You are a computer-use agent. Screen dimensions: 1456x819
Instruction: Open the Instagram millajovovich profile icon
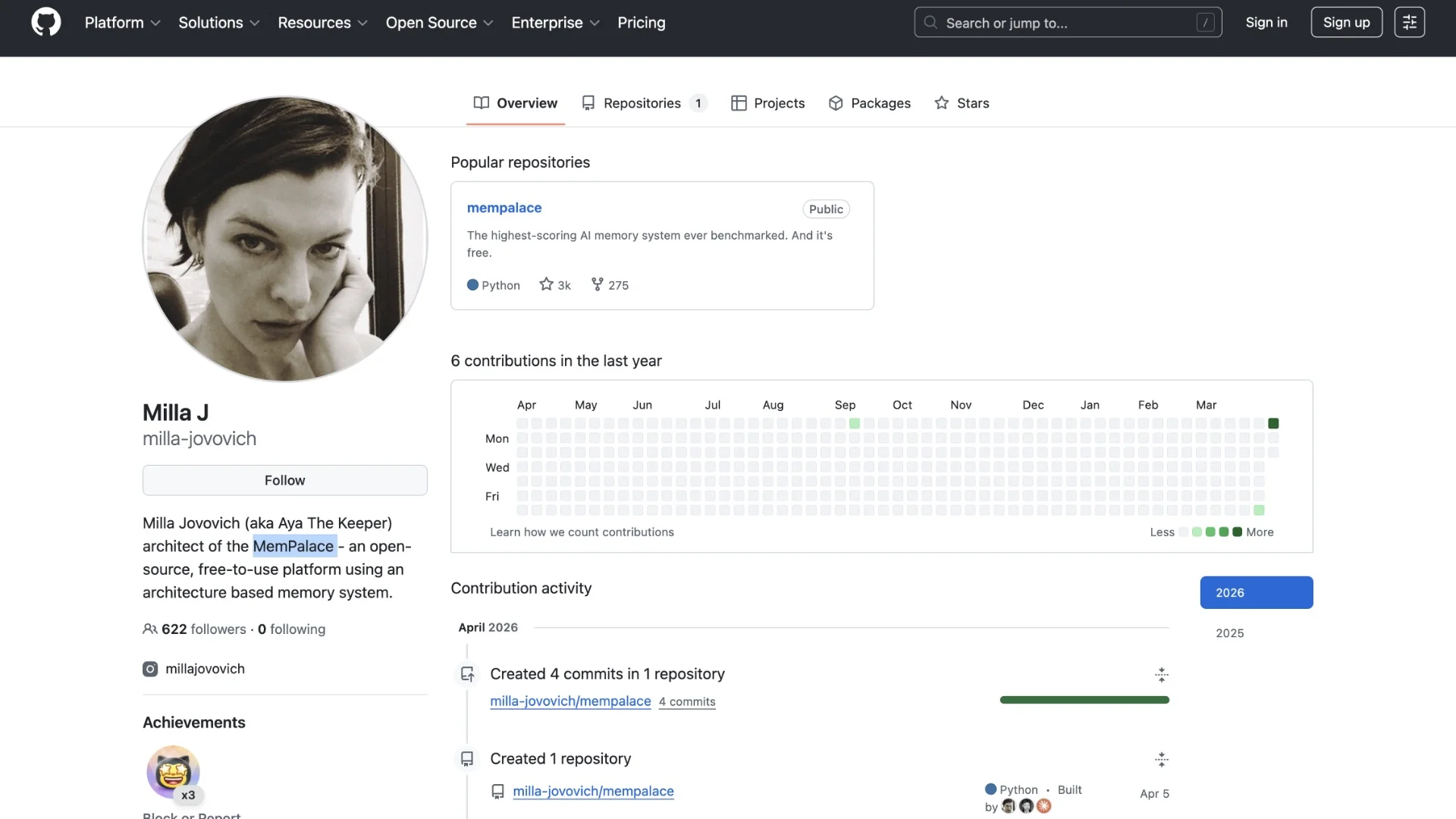tap(150, 669)
